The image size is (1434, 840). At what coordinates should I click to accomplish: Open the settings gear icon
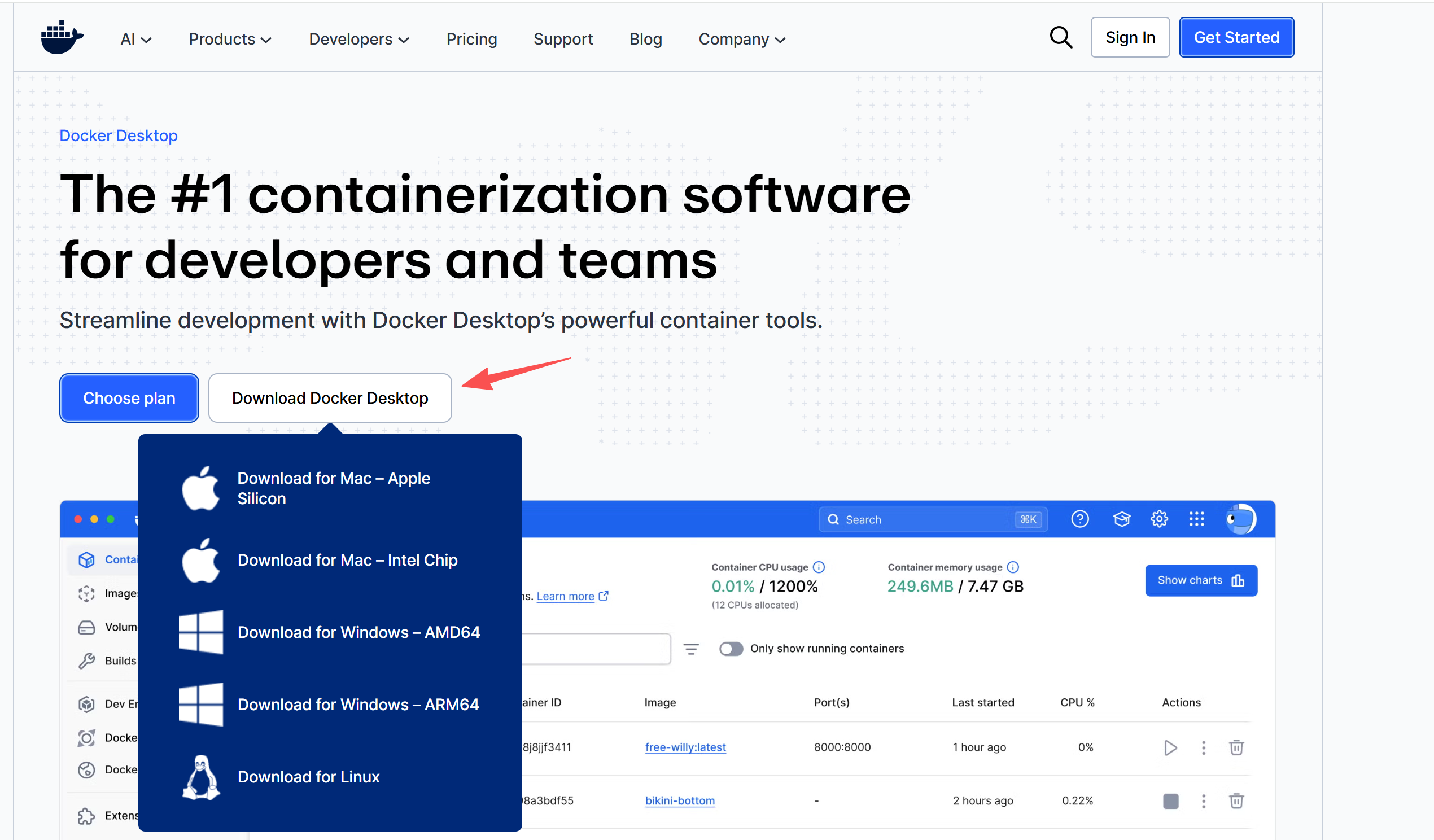pyautogui.click(x=1158, y=519)
